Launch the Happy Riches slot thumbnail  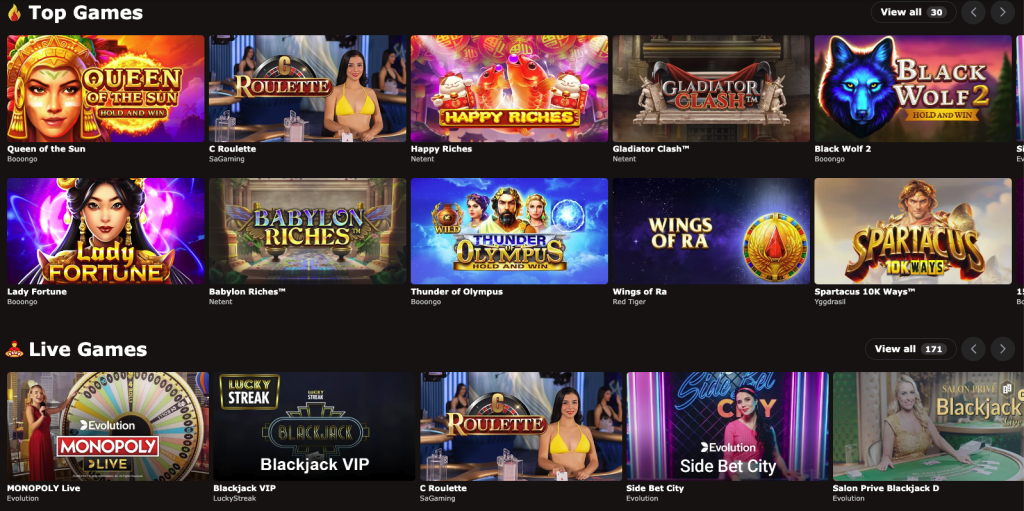point(509,88)
